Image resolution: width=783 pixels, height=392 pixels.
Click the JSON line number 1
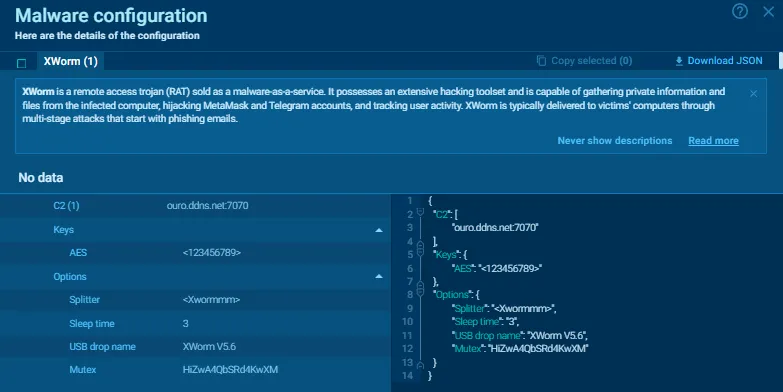point(410,201)
